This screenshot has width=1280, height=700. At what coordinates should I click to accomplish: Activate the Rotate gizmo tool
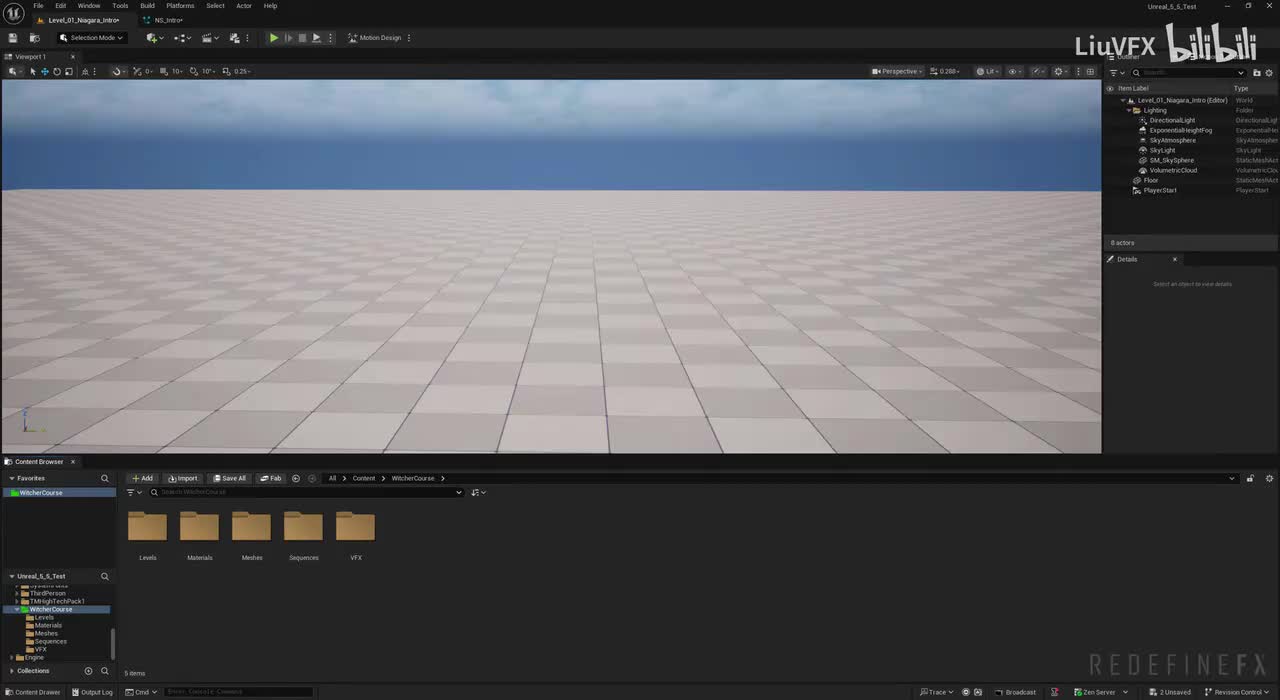pos(56,71)
